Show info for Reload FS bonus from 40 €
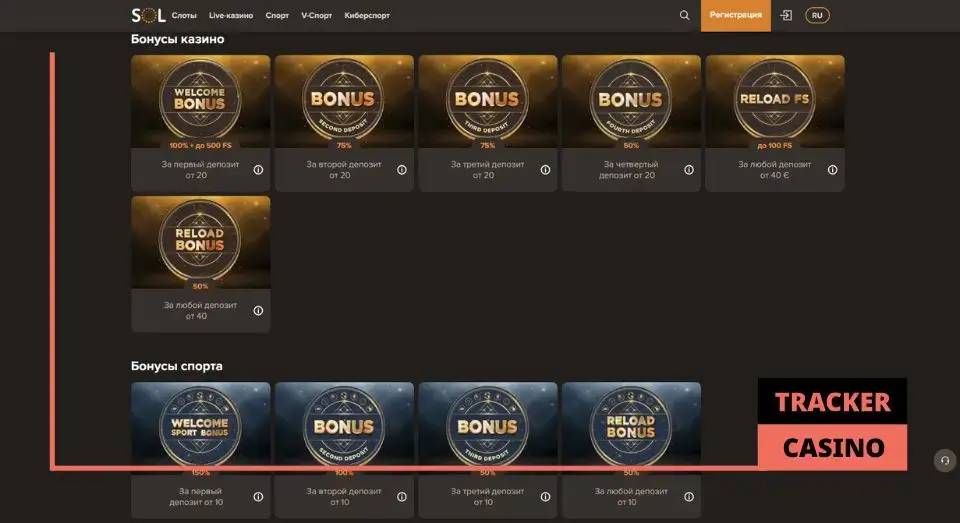Screen dimensions: 960x523 pos(833,170)
